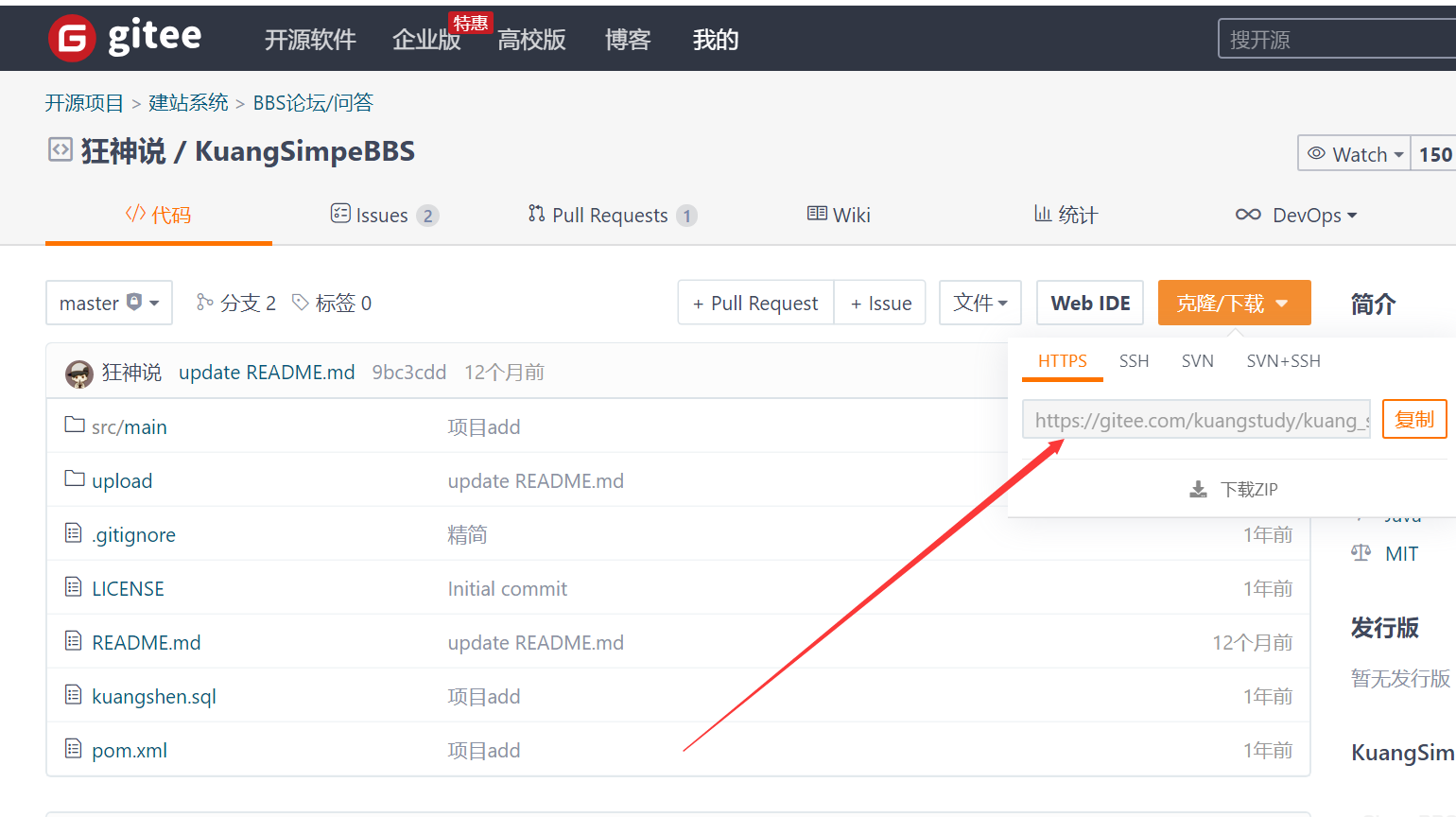Click the tag icon beside 标签 0
The width and height of the screenshot is (1456, 817).
click(x=301, y=302)
